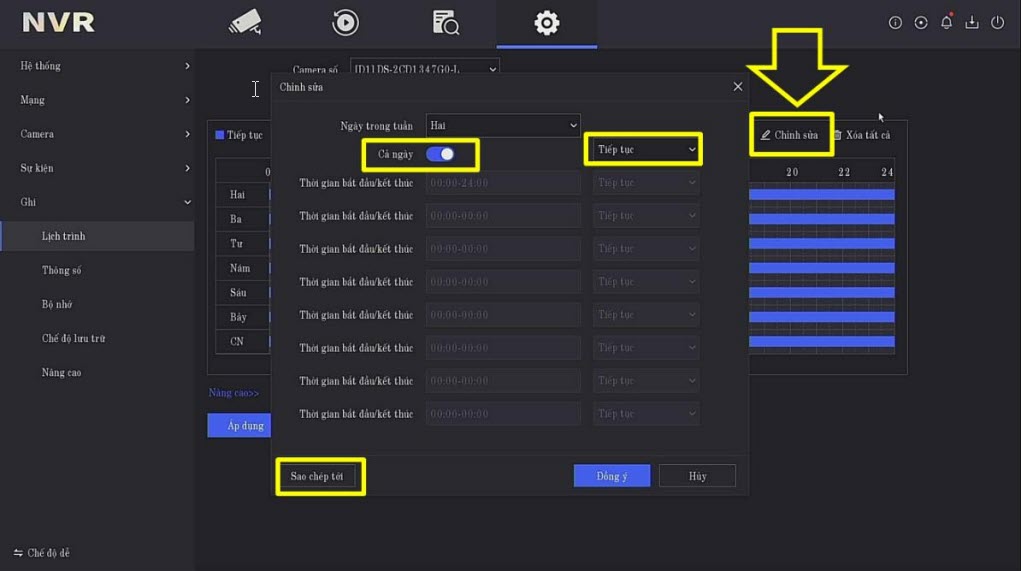Click the download icon at top right

tap(971, 22)
